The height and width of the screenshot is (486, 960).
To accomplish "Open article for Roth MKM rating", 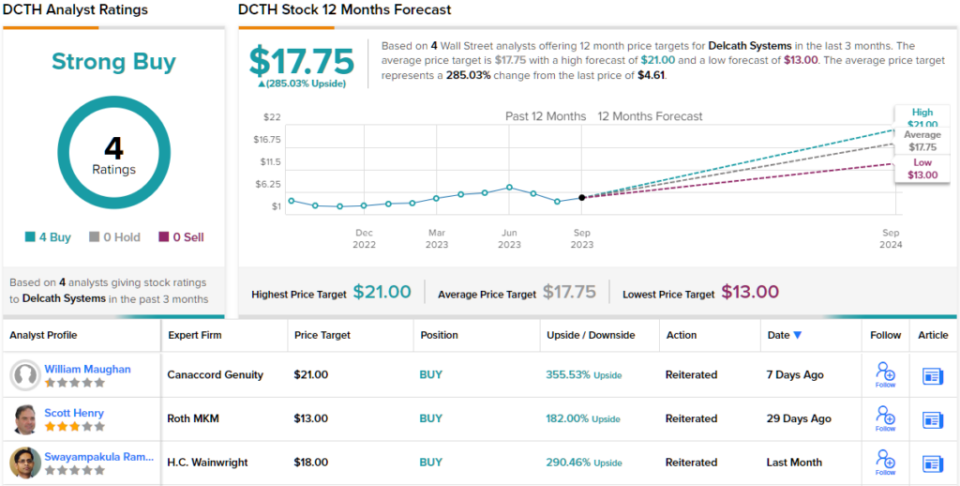I will coord(932,420).
